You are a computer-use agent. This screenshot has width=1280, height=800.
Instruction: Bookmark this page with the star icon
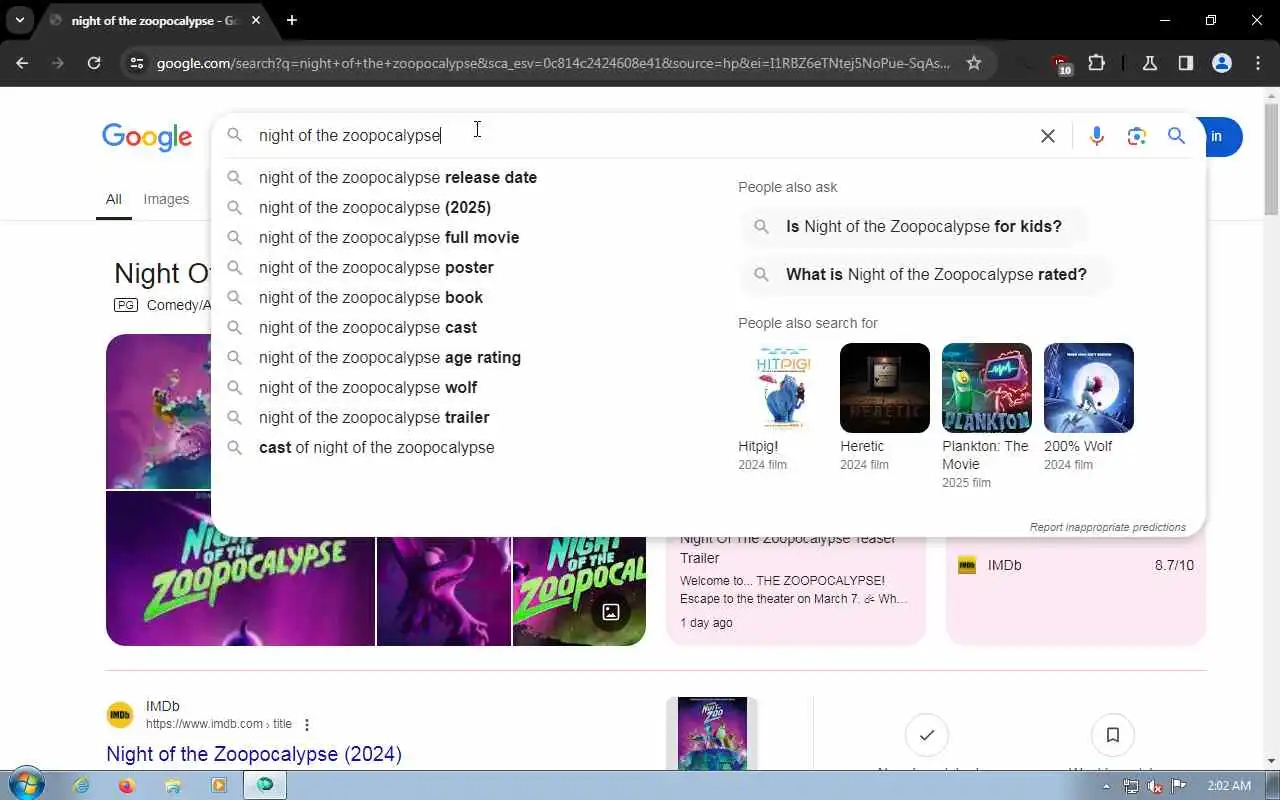tap(974, 63)
